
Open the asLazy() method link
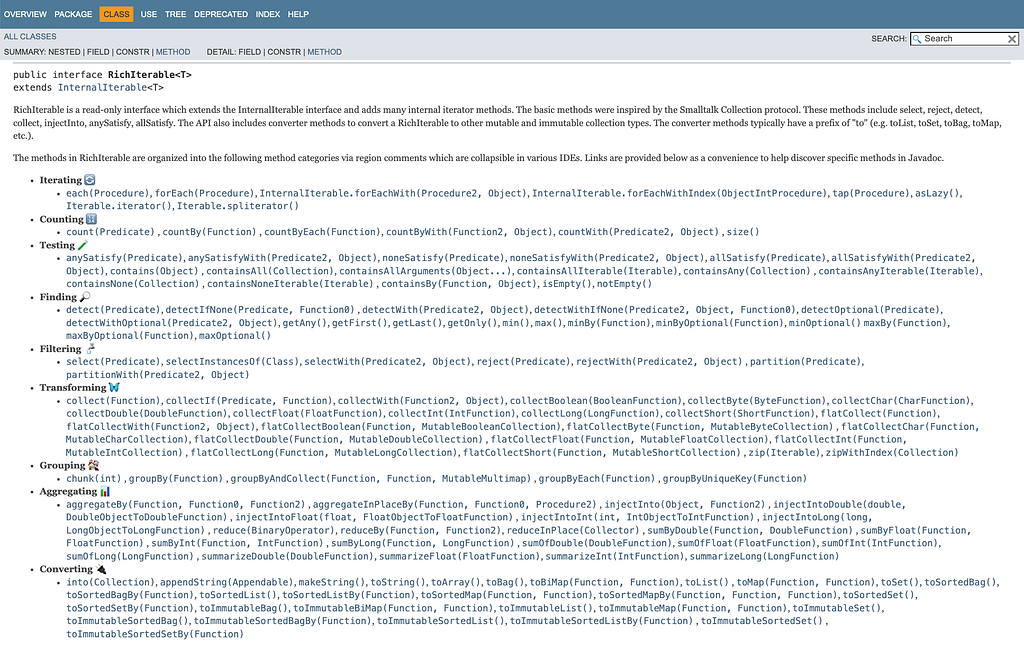936,193
